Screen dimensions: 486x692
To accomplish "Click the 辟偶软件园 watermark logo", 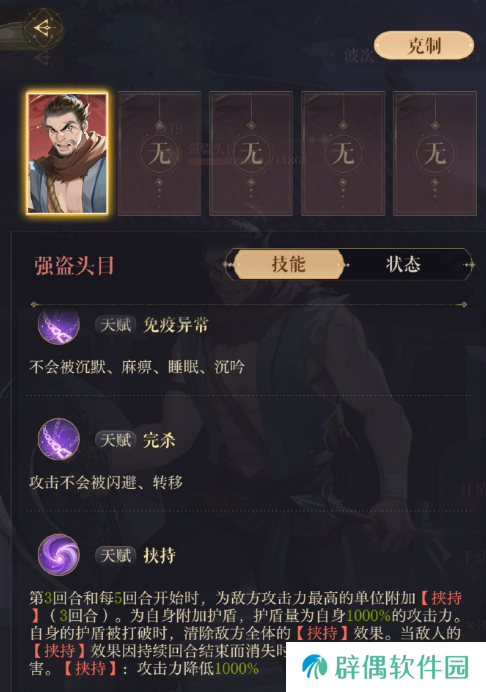I will pyautogui.click(x=385, y=666).
